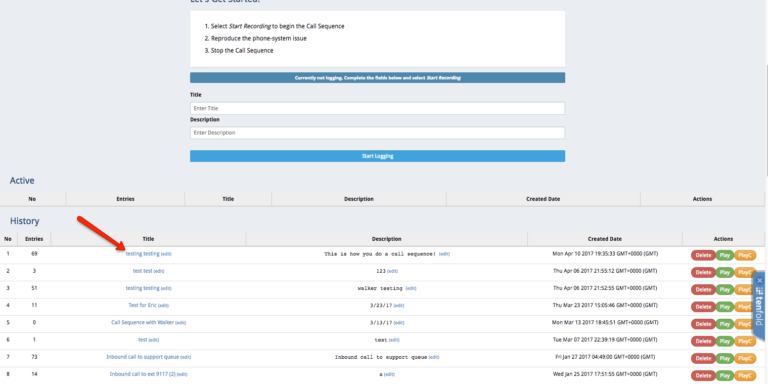Open 'Inbound call to support queue' title link
The width and height of the screenshot is (768, 384).
click(x=143, y=357)
